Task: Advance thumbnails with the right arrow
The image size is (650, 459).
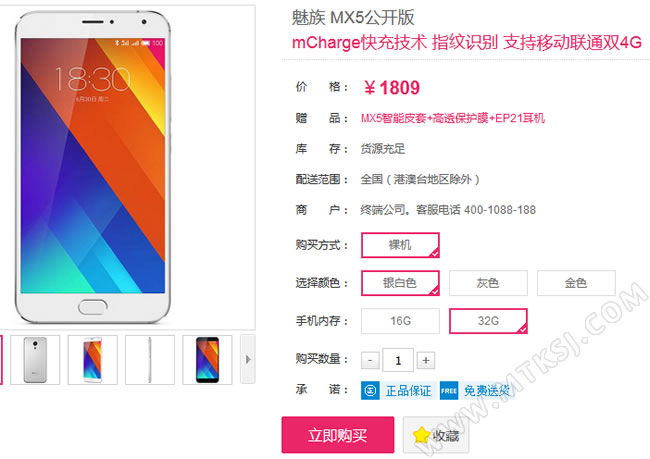Action: (x=248, y=359)
